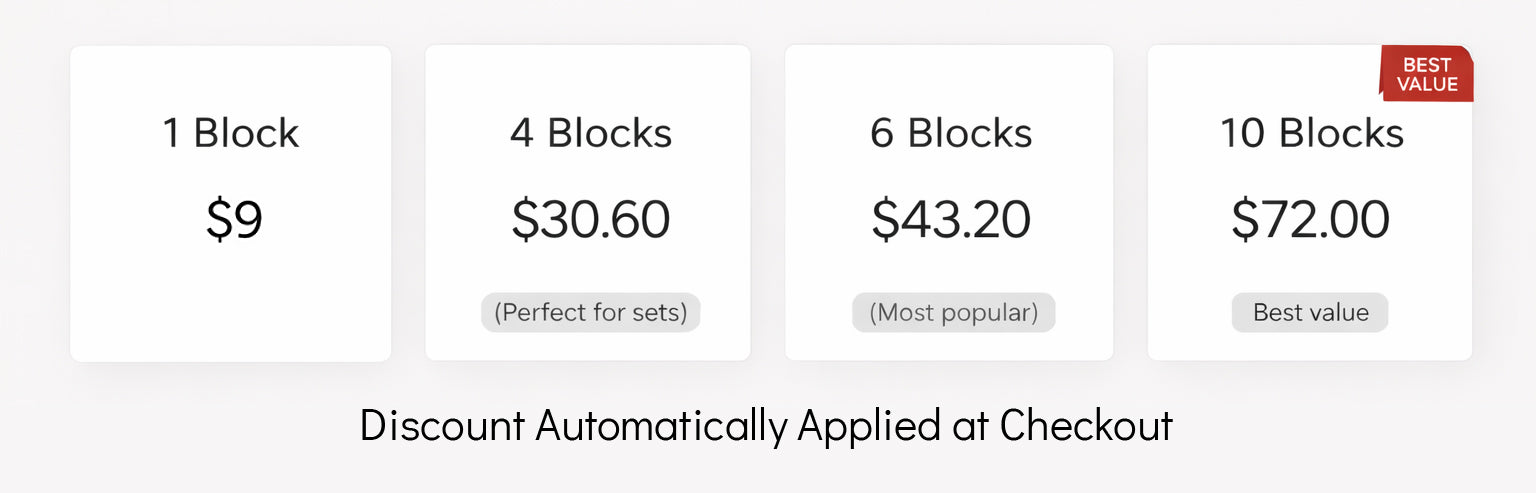Click the (Most popular) pill label
The width and height of the screenshot is (1536, 493).
(x=953, y=312)
